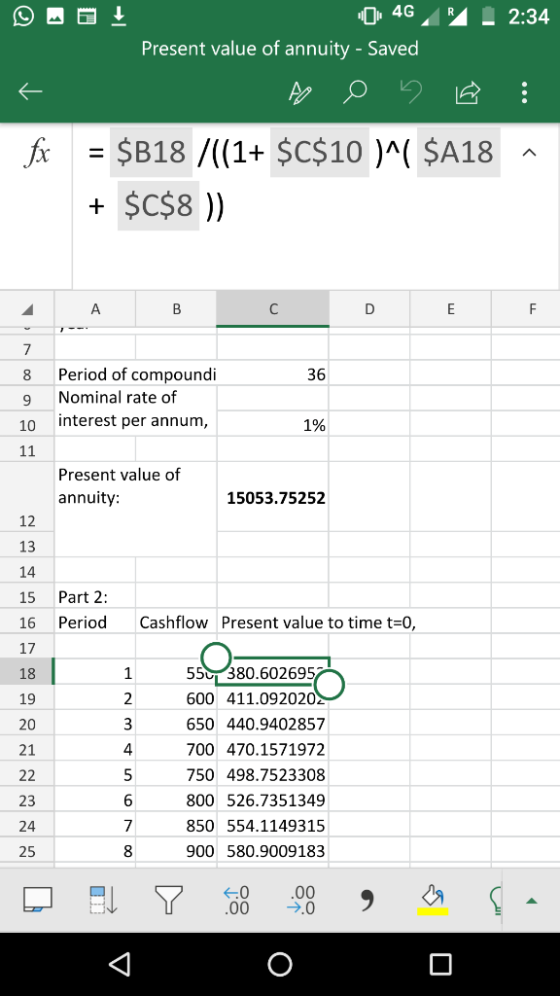Tap $C$10 reference in formula
This screenshot has width=560, height=996.
[x=319, y=152]
